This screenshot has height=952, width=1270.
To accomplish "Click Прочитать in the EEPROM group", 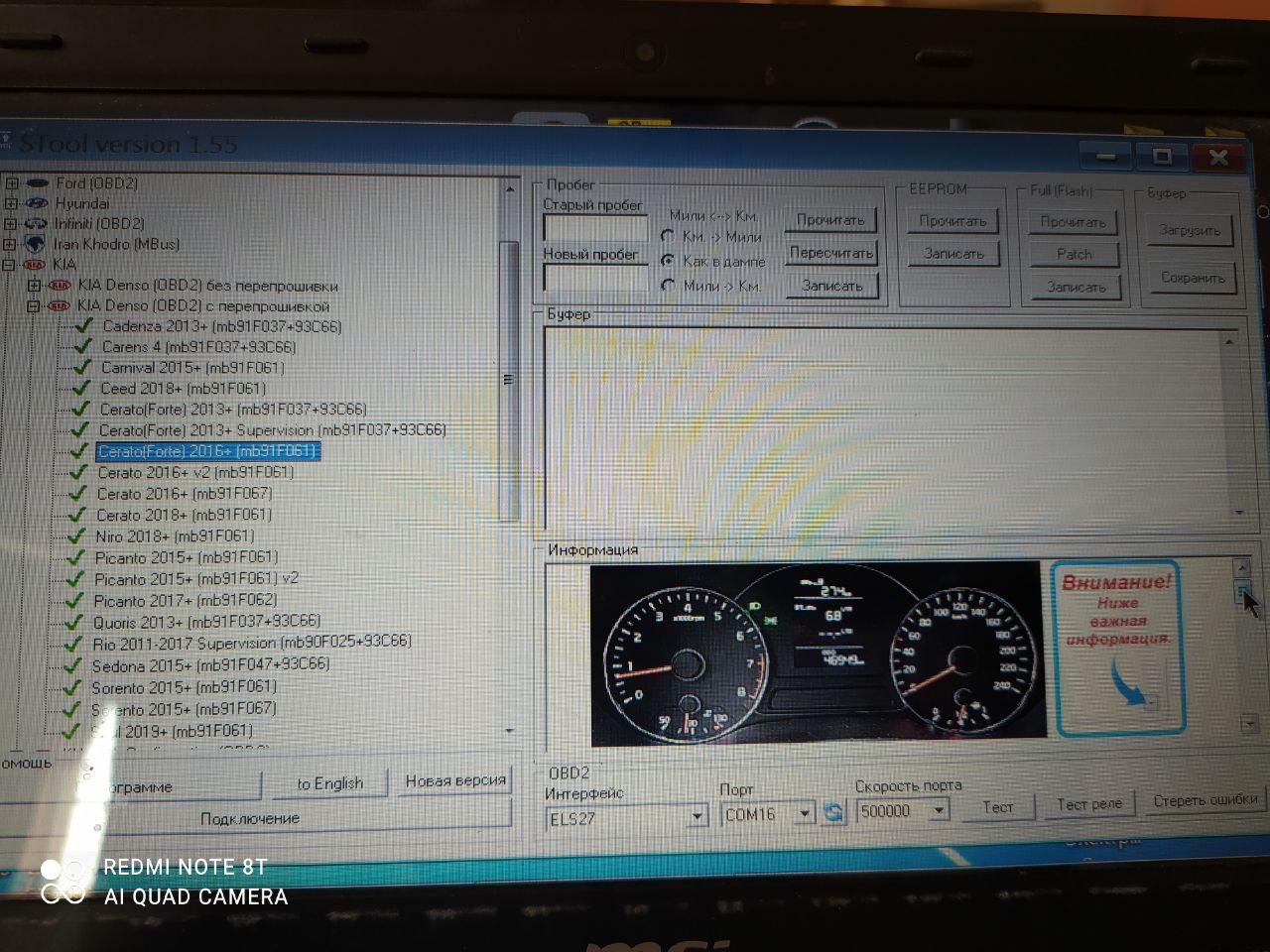I will tap(952, 221).
